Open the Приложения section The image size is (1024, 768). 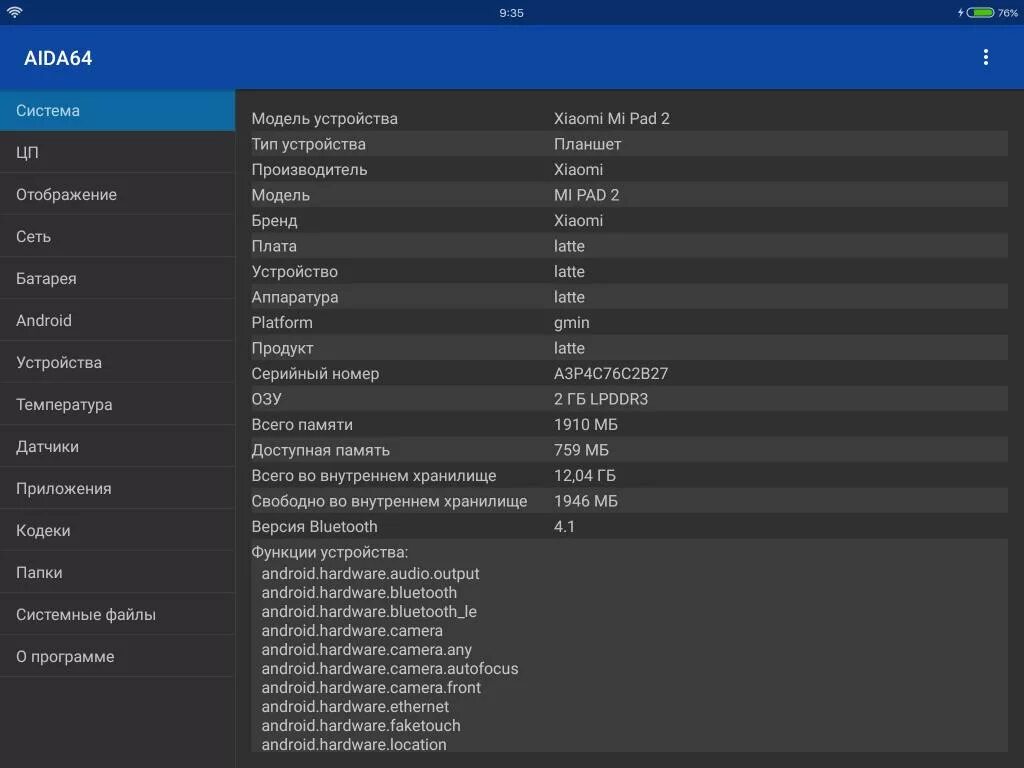[x=118, y=488]
